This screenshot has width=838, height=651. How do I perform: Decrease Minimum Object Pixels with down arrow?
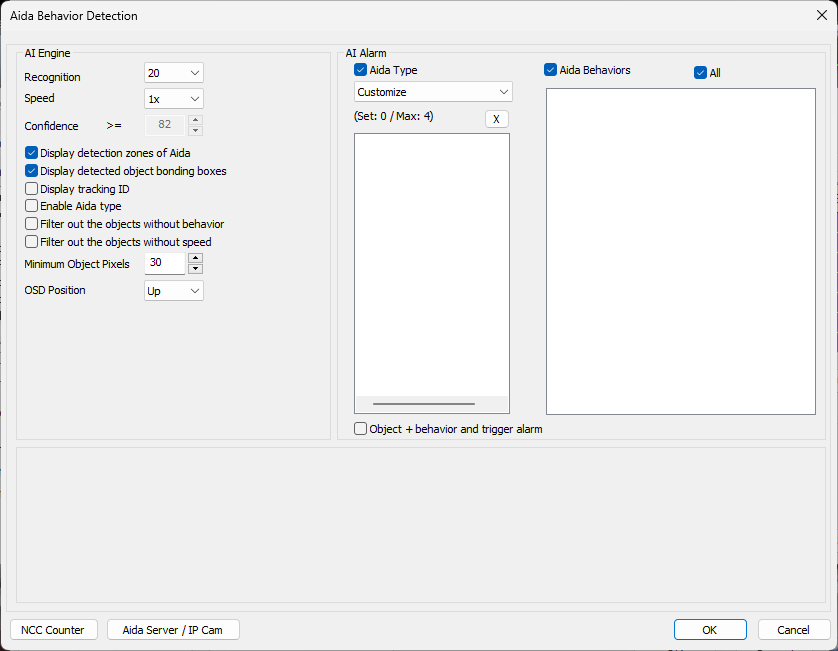click(x=196, y=269)
